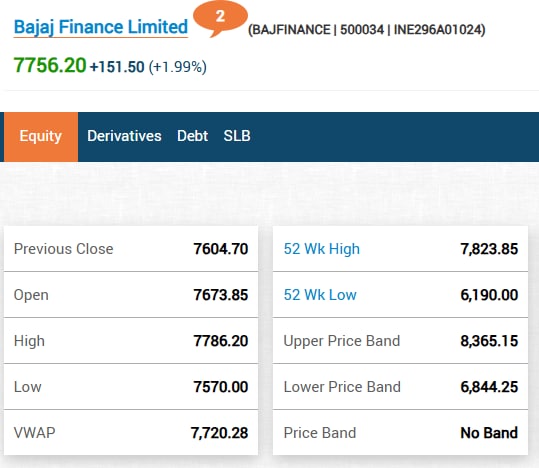
Task: Open the 52 Wk Low link
Action: pyautogui.click(x=320, y=295)
